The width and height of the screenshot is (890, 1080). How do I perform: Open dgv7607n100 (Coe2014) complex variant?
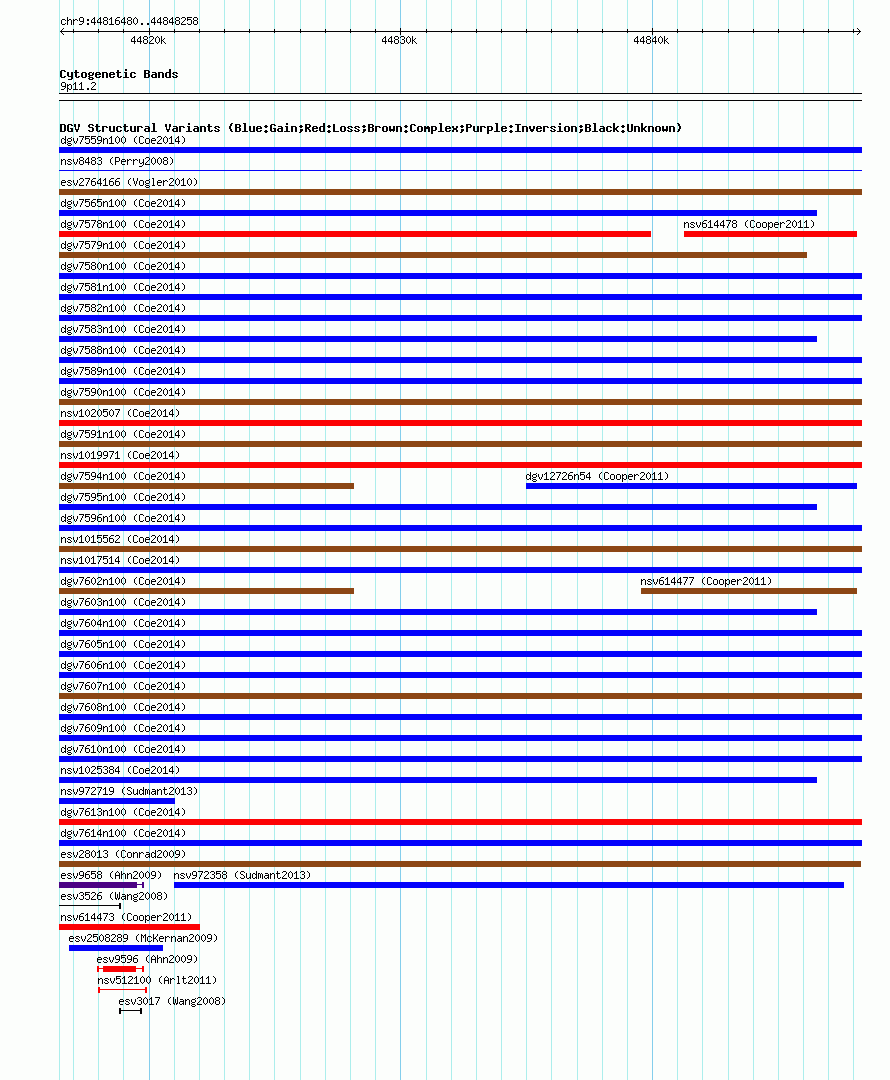pyautogui.click(x=123, y=687)
